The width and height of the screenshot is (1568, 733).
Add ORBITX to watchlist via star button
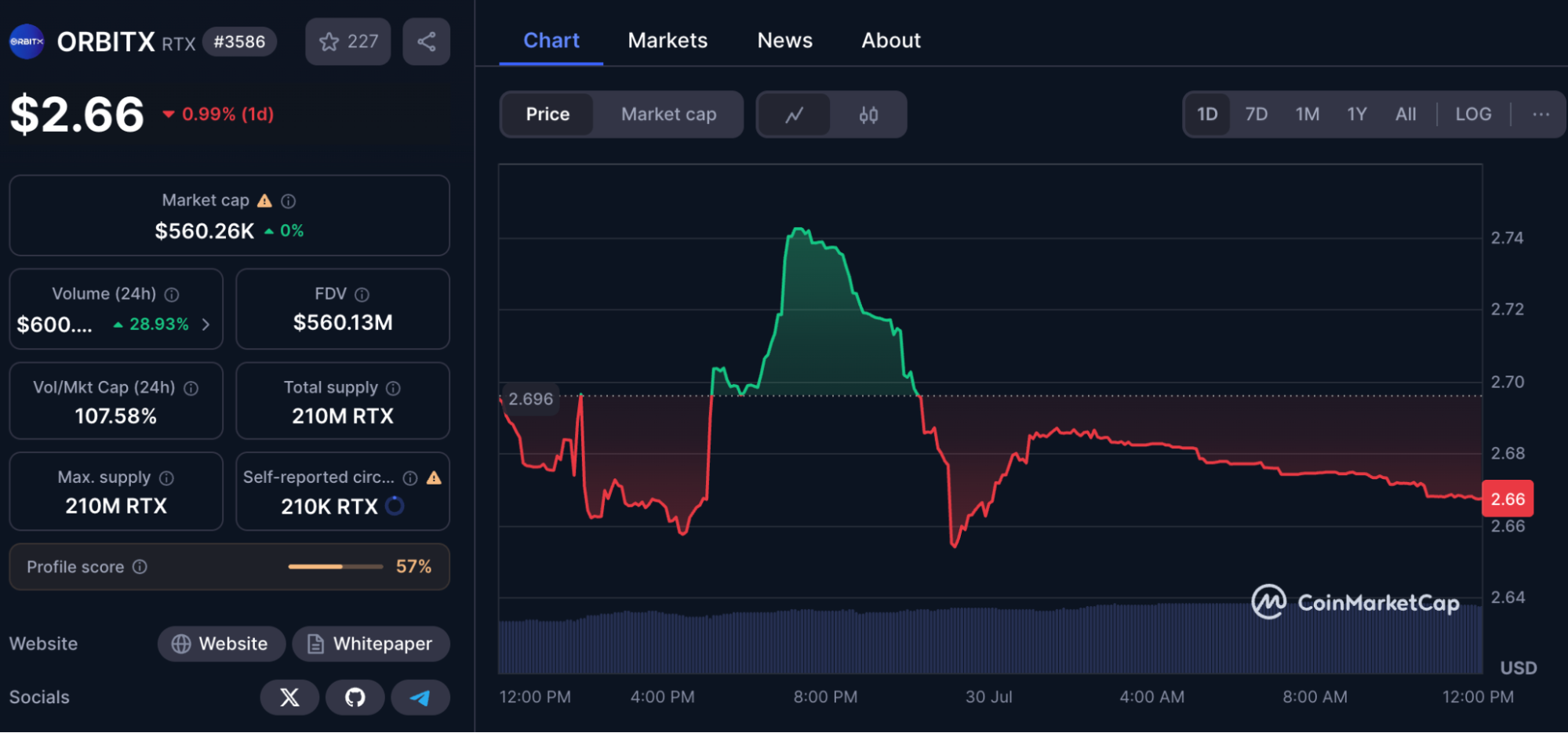pos(348,42)
